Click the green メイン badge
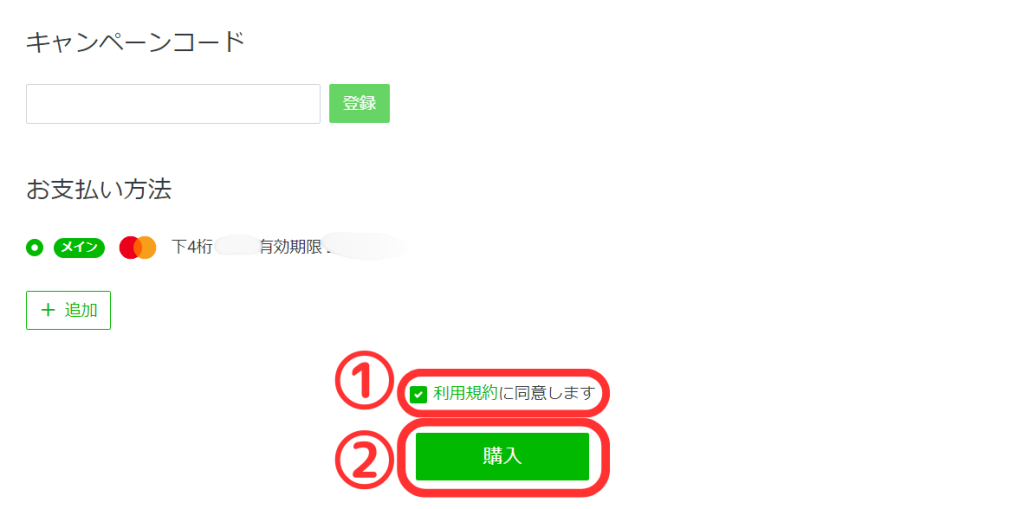The image size is (1024, 509). 79,248
